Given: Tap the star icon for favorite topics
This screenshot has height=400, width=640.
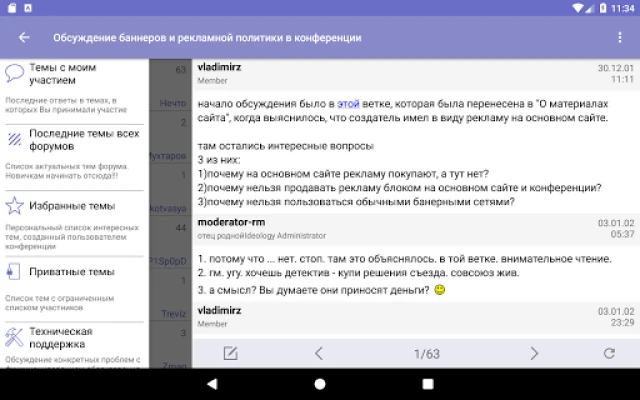Looking at the screenshot, I should tap(14, 207).
